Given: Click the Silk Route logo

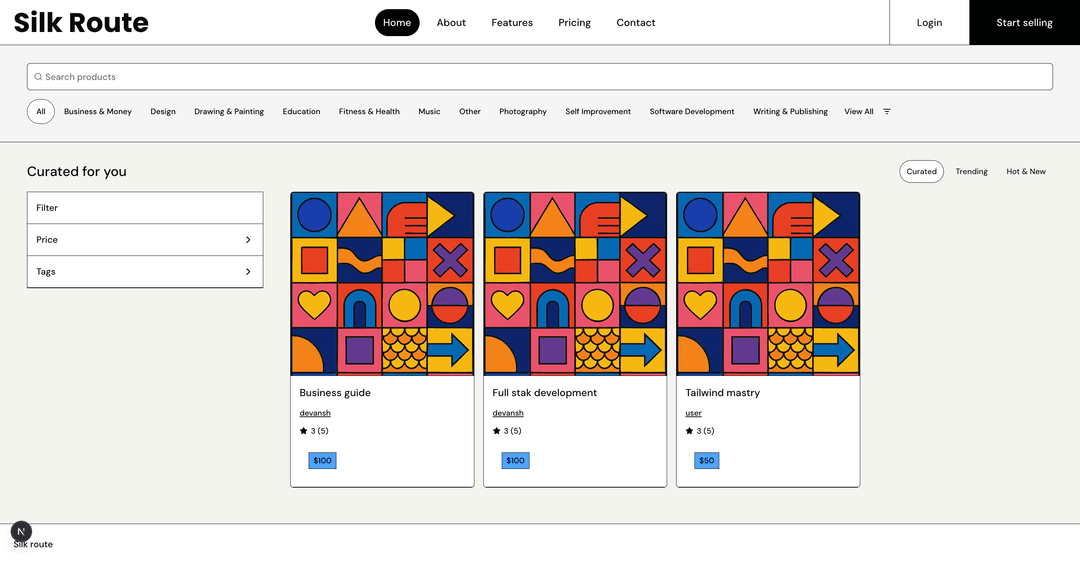Looking at the screenshot, I should coord(81,22).
